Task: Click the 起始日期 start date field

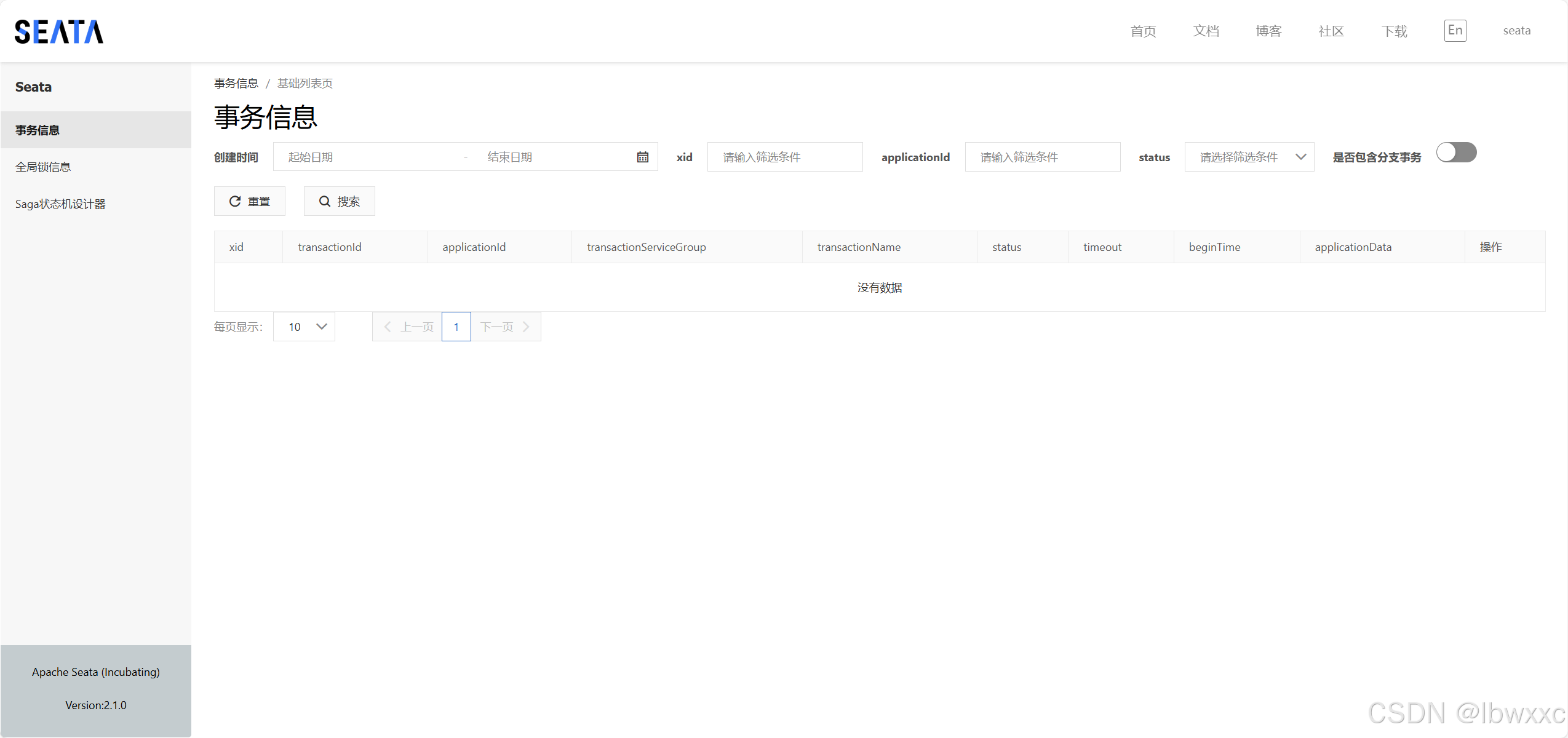Action: [369, 157]
